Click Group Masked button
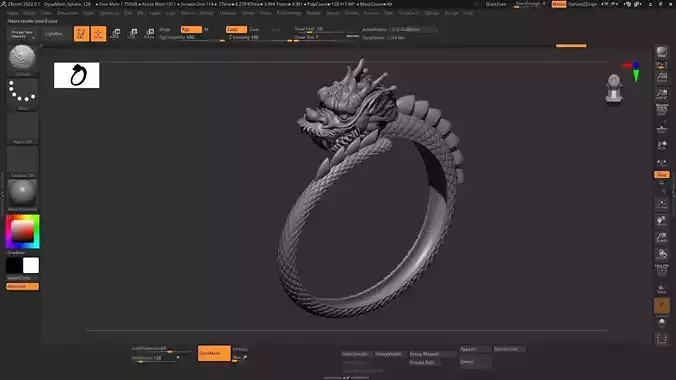Image resolution: width=676 pixels, height=380 pixels. 432,354
